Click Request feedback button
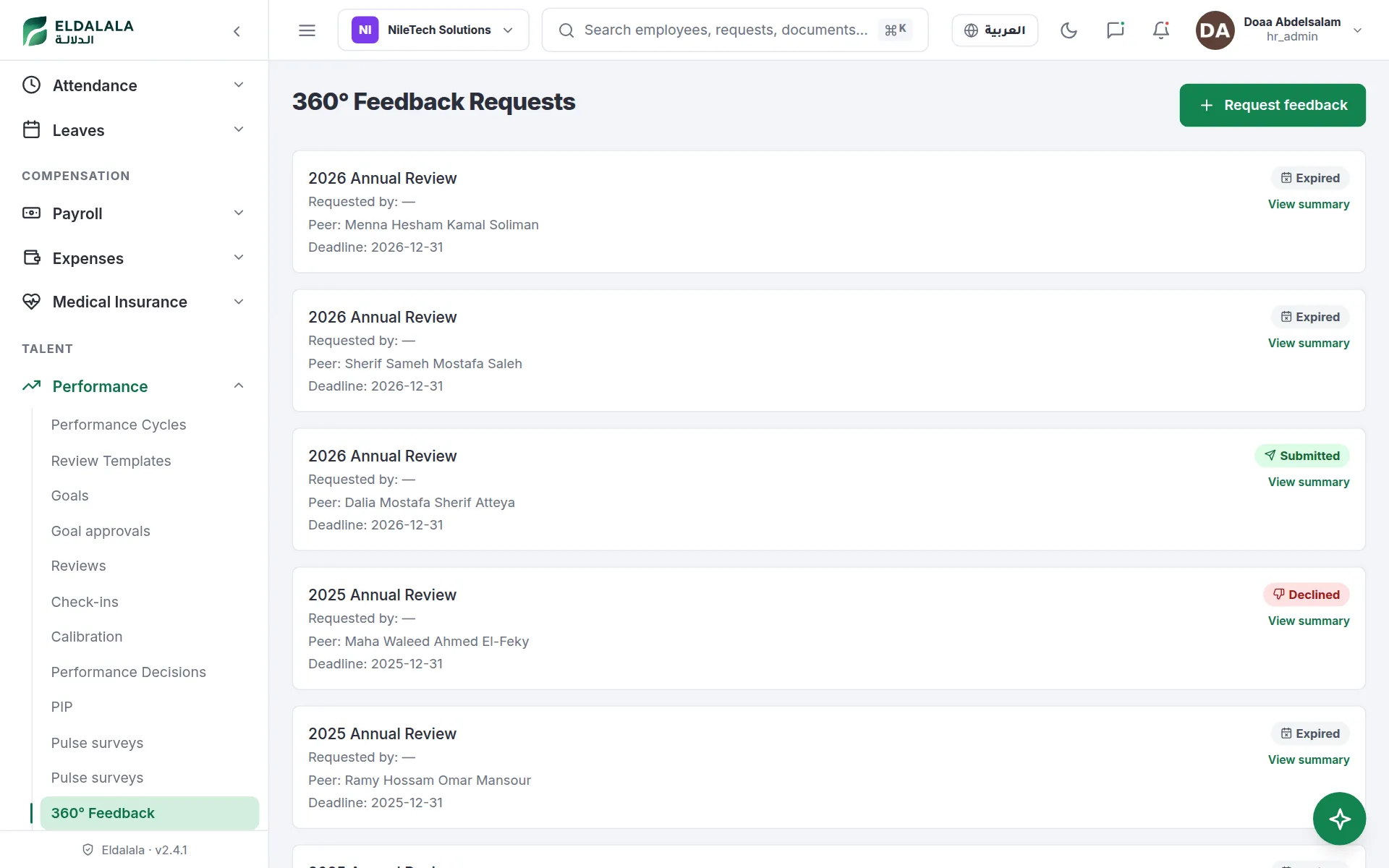 point(1273,105)
